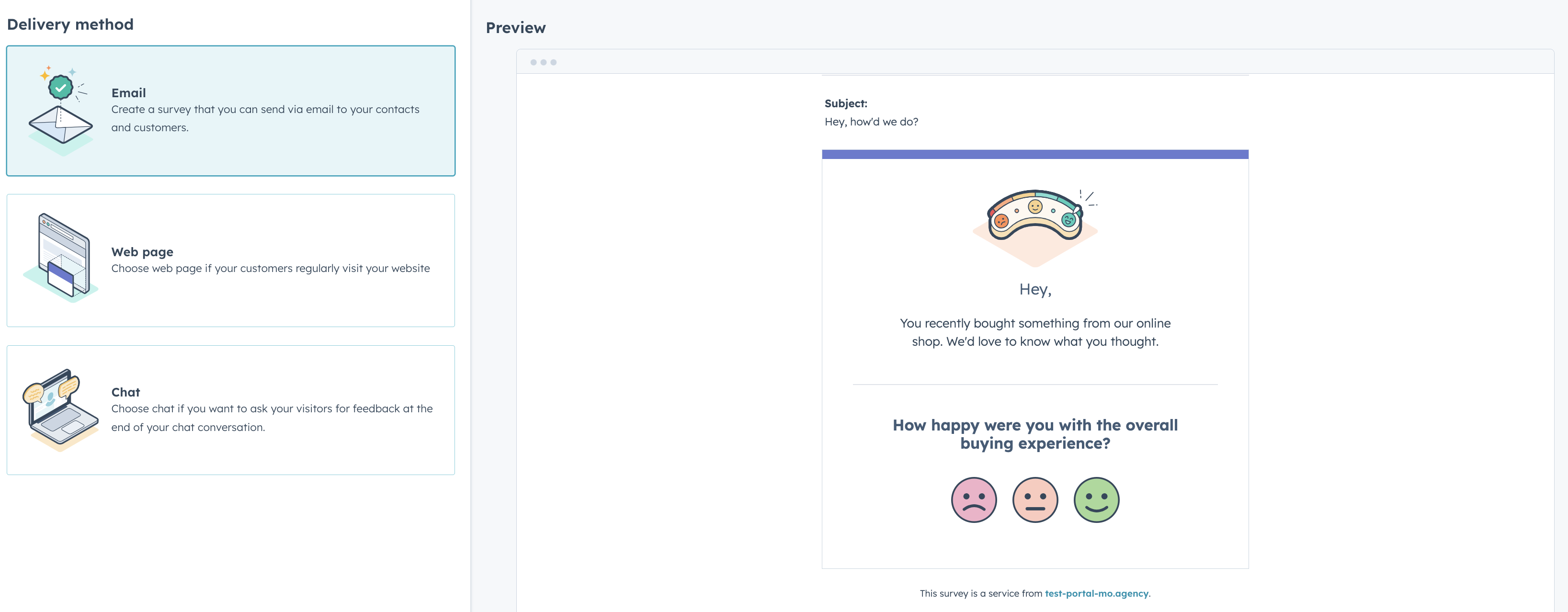Click the 'Choose web page if your customers' description
1568x612 pixels.
pos(270,268)
